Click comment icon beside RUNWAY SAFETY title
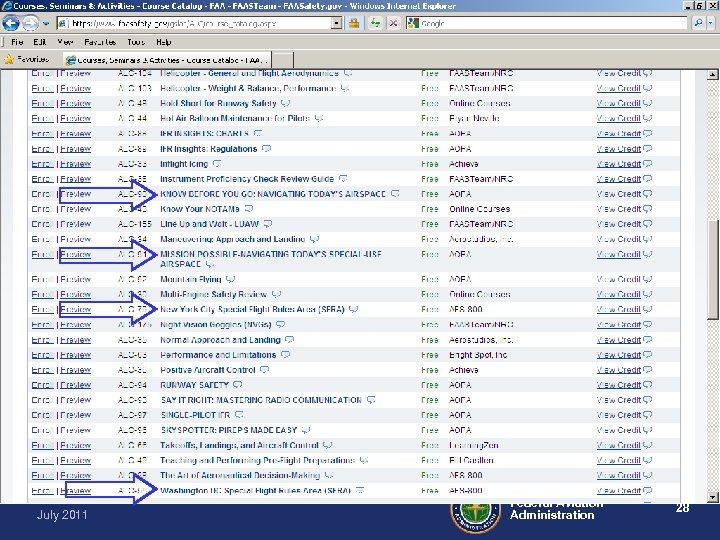The width and height of the screenshot is (720, 540). click(237, 385)
